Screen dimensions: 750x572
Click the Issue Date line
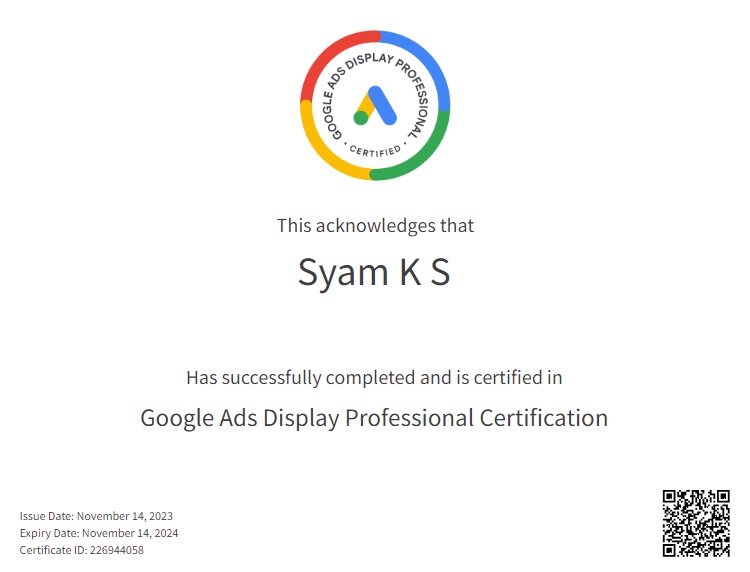[x=96, y=516]
